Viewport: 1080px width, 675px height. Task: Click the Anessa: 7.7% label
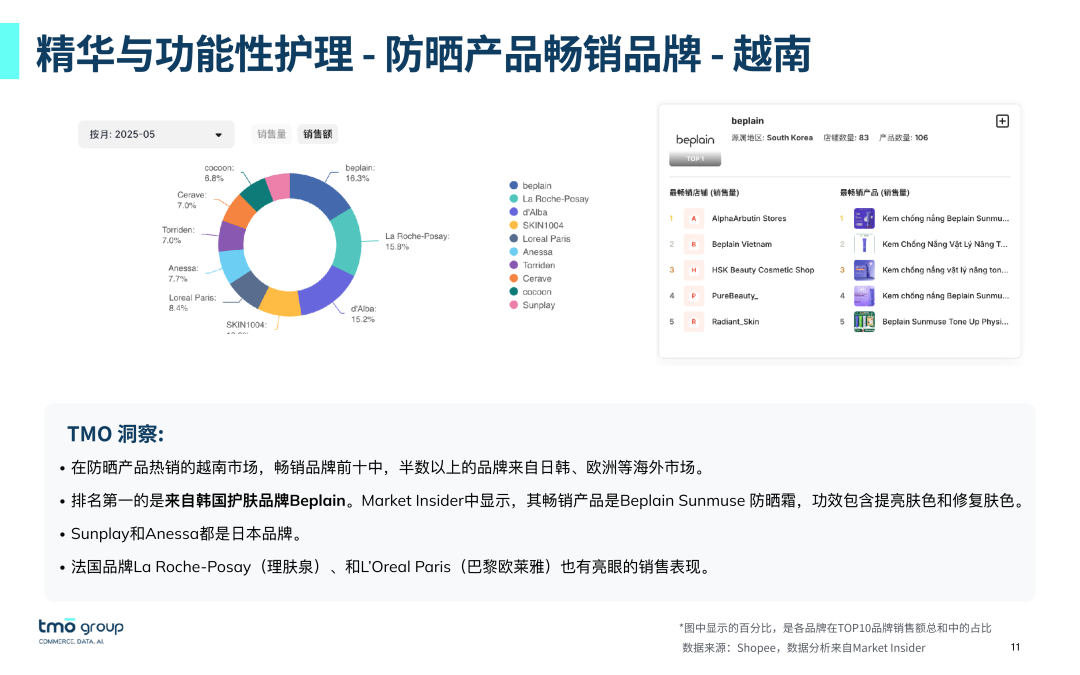point(183,273)
